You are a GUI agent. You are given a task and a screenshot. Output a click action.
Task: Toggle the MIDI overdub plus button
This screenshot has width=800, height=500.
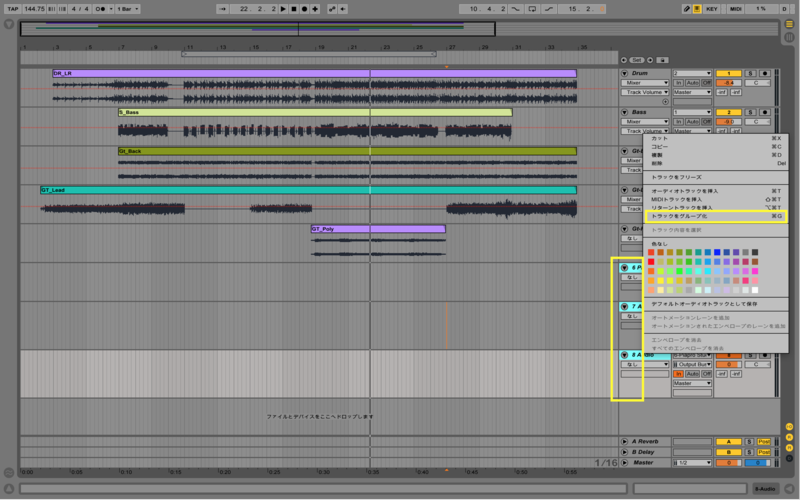click(x=315, y=9)
